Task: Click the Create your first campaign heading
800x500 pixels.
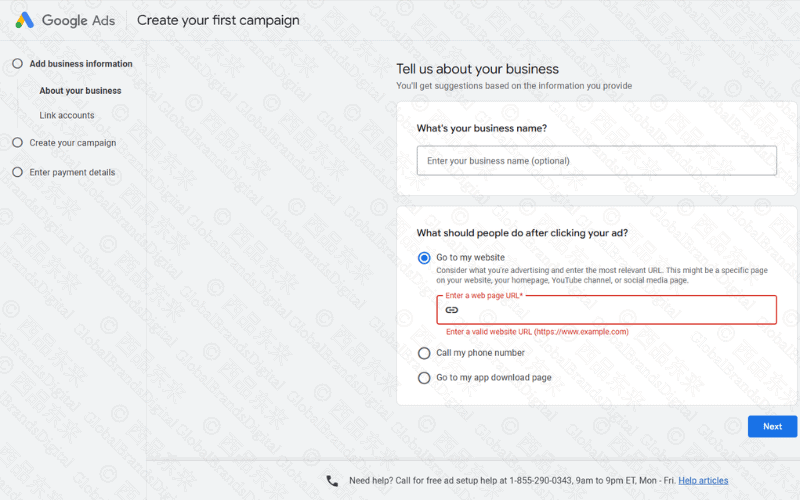Action: [x=218, y=20]
